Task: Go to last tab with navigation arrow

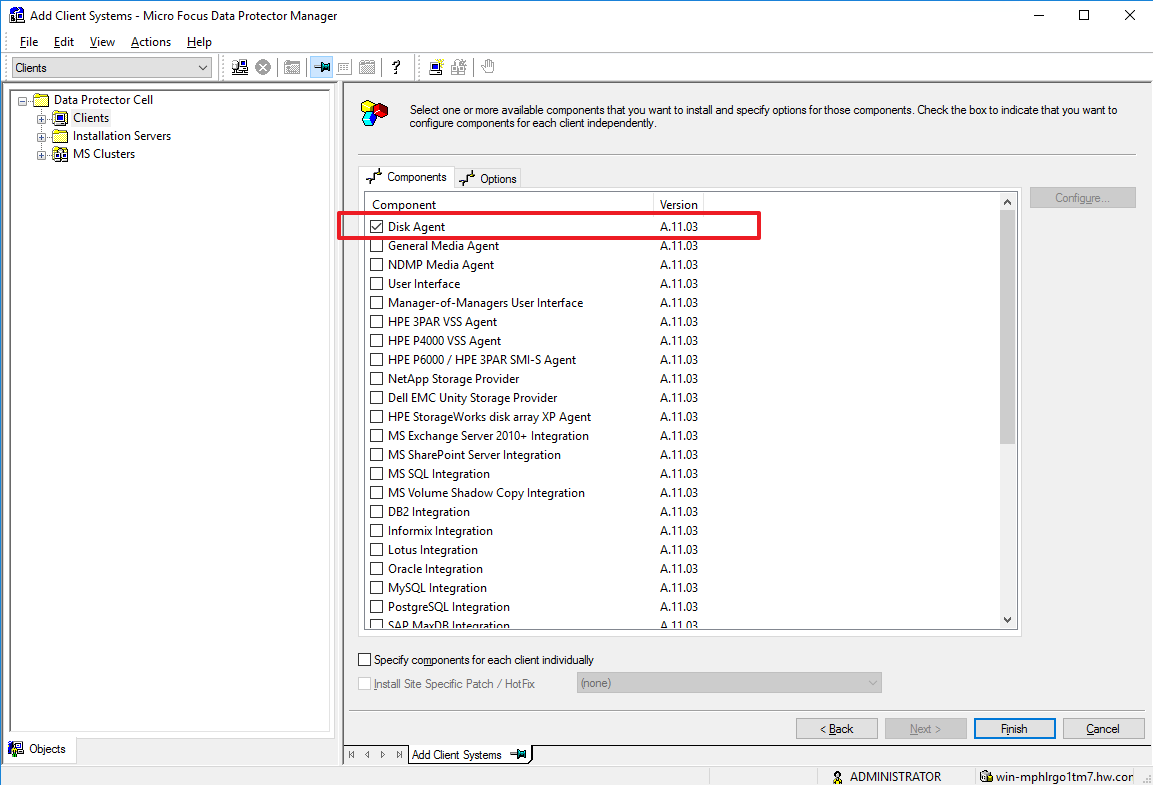Action: pos(399,754)
